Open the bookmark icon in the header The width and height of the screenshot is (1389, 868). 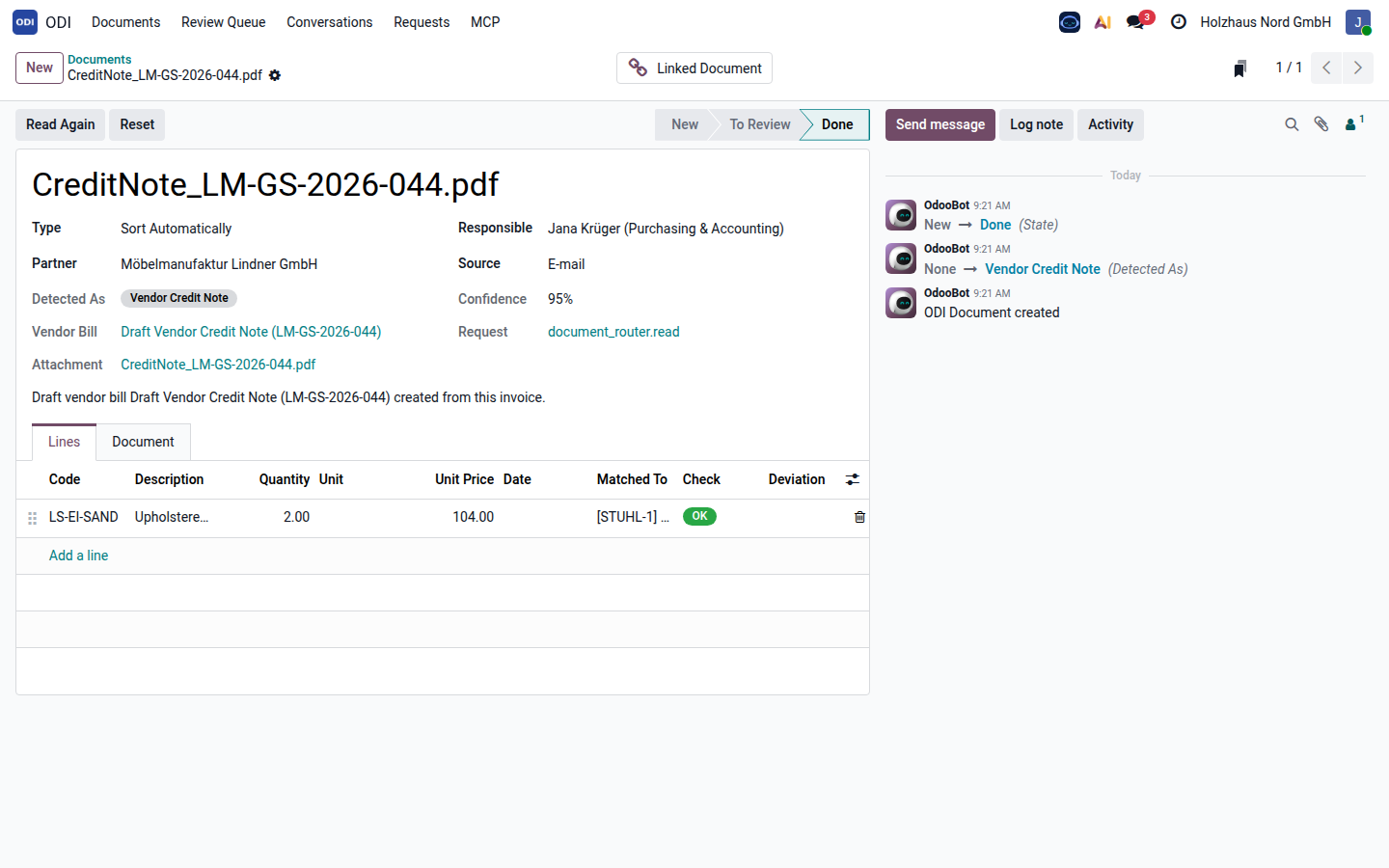1240,68
